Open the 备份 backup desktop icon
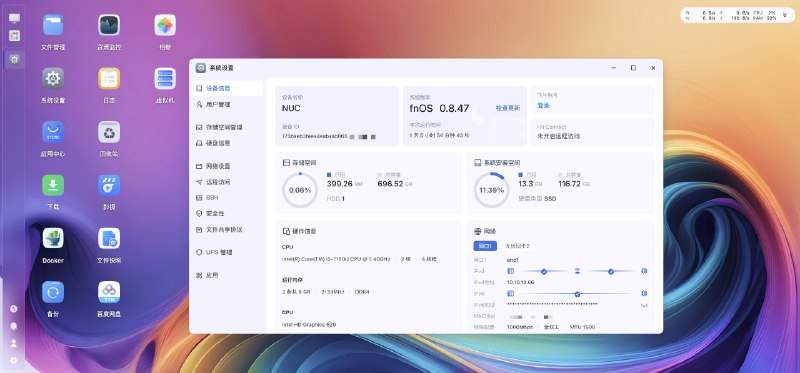Screen dimensions: 800x373 tap(53, 292)
